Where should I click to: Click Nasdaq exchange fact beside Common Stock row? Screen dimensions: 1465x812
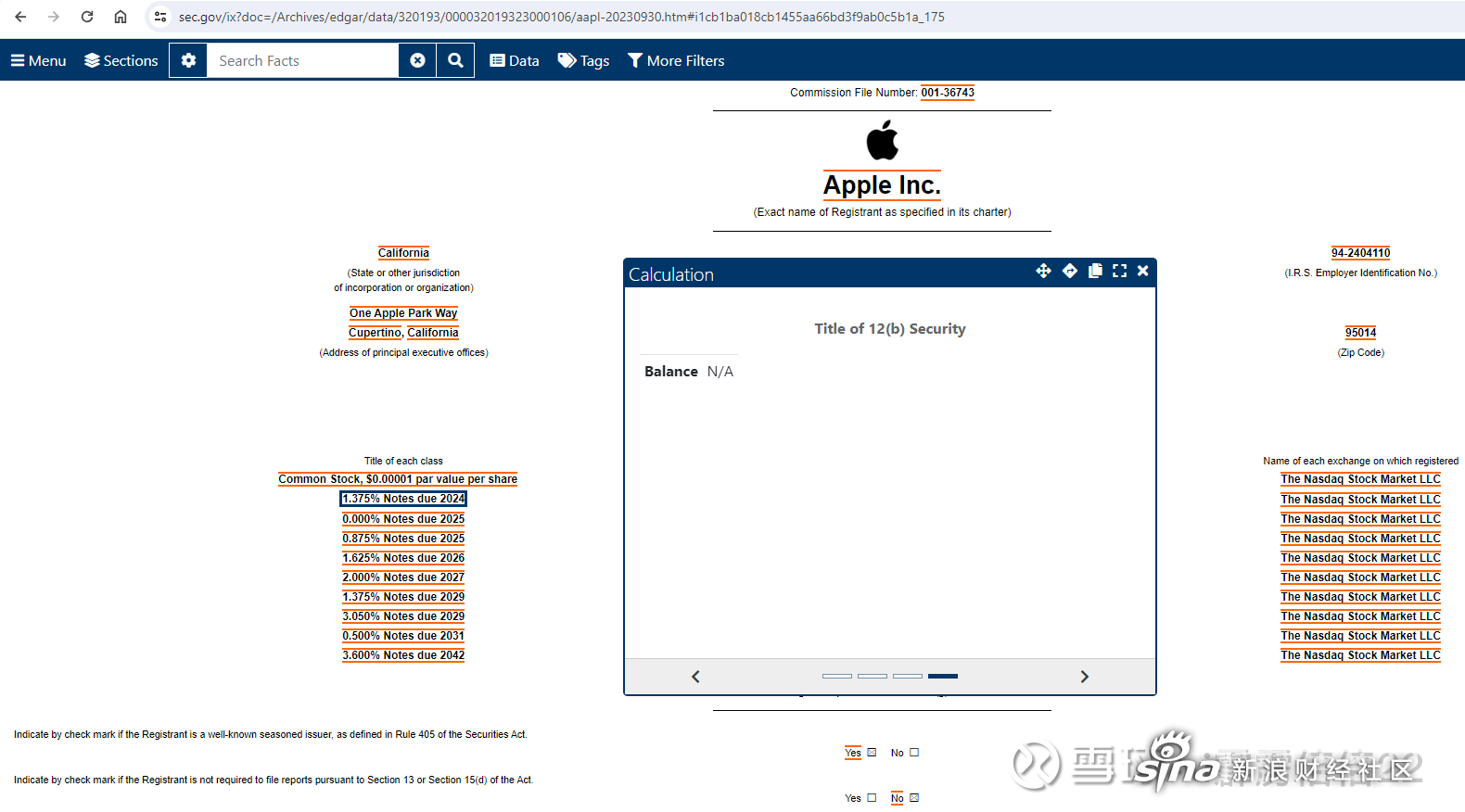coord(1361,479)
